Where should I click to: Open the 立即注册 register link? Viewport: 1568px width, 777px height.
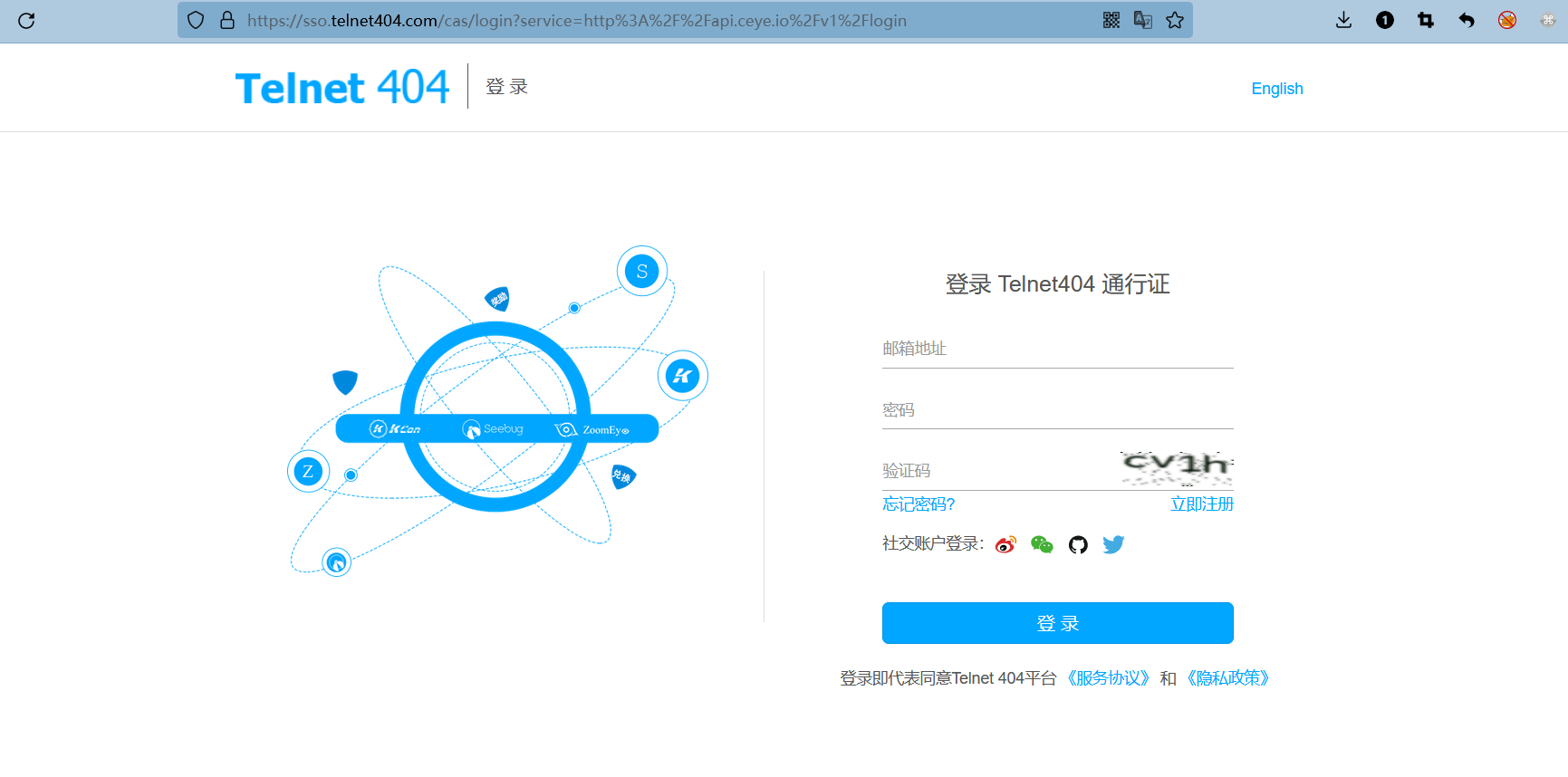pyautogui.click(x=1202, y=504)
